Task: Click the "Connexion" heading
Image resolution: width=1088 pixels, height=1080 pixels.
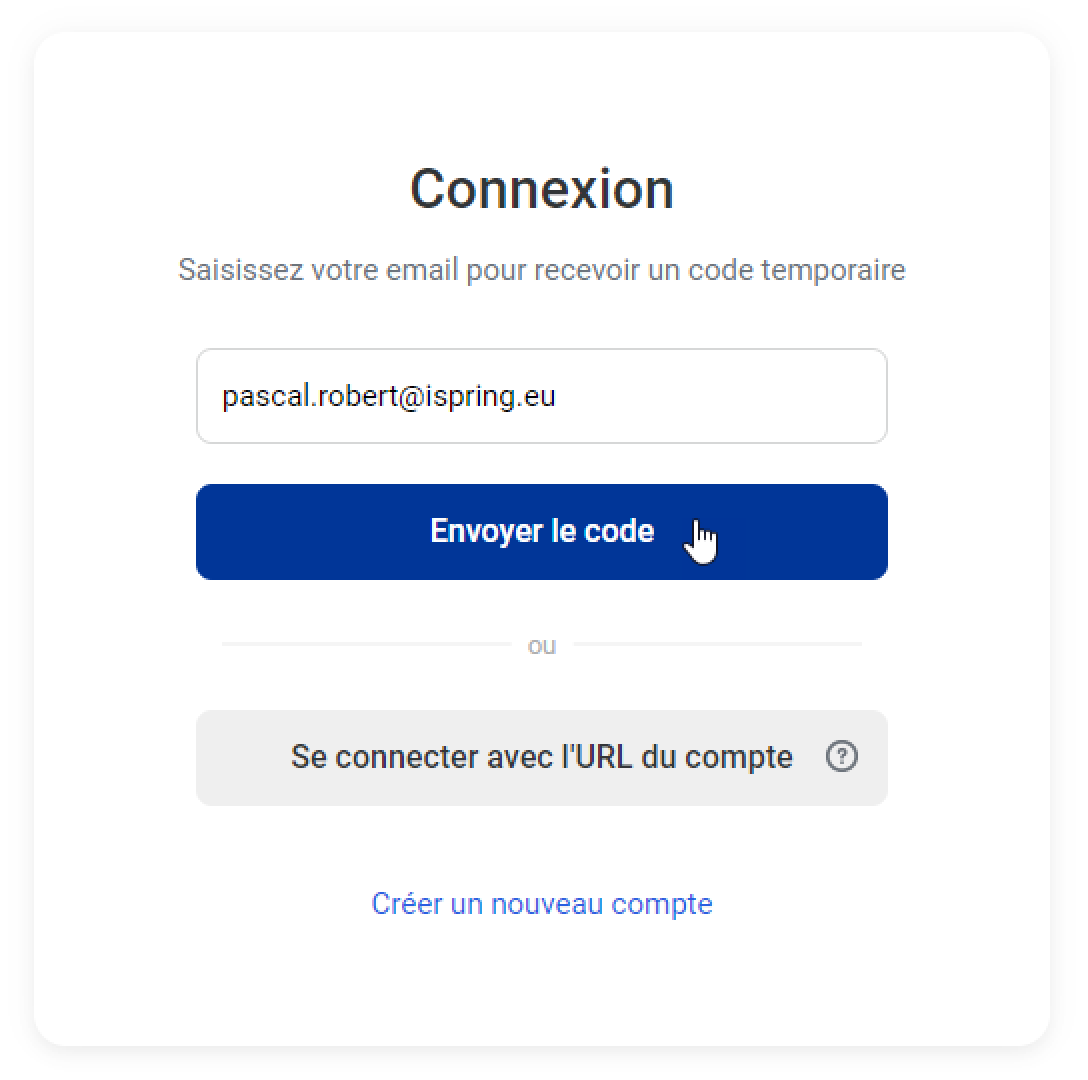Action: [x=541, y=189]
